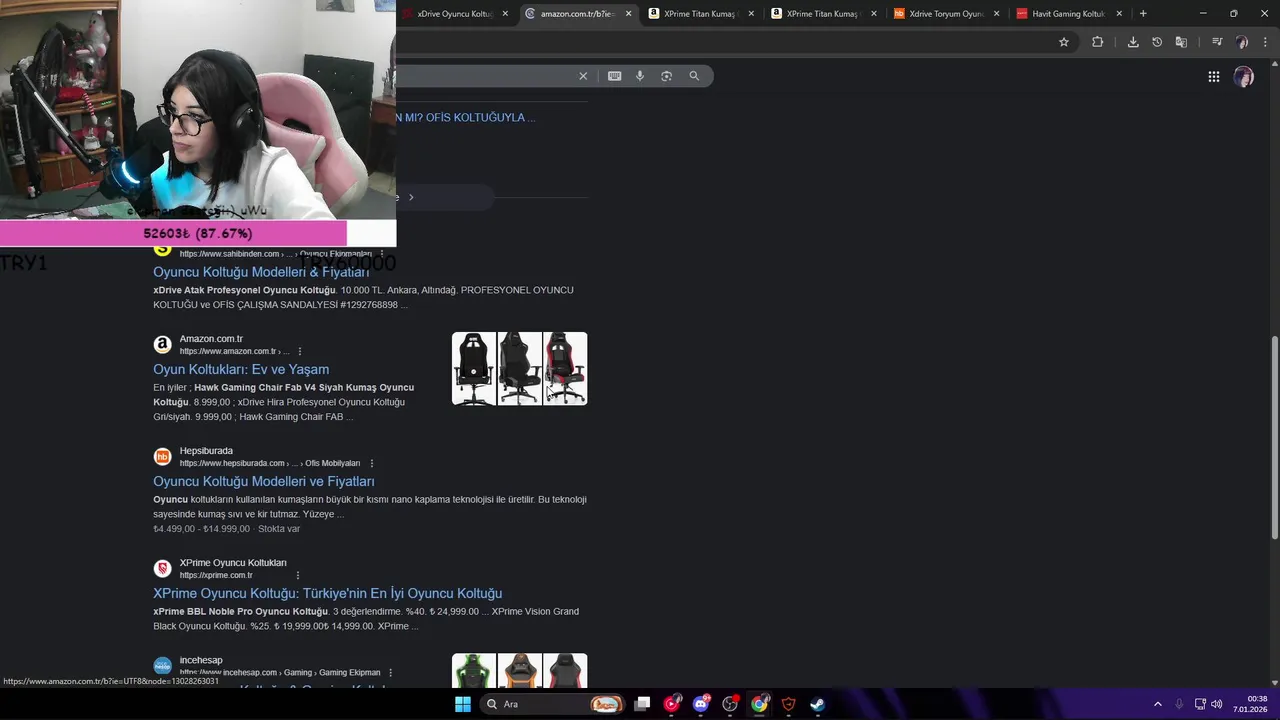This screenshot has width=1280, height=720.
Task: Click the incehesap site favicon
Action: (x=162, y=666)
